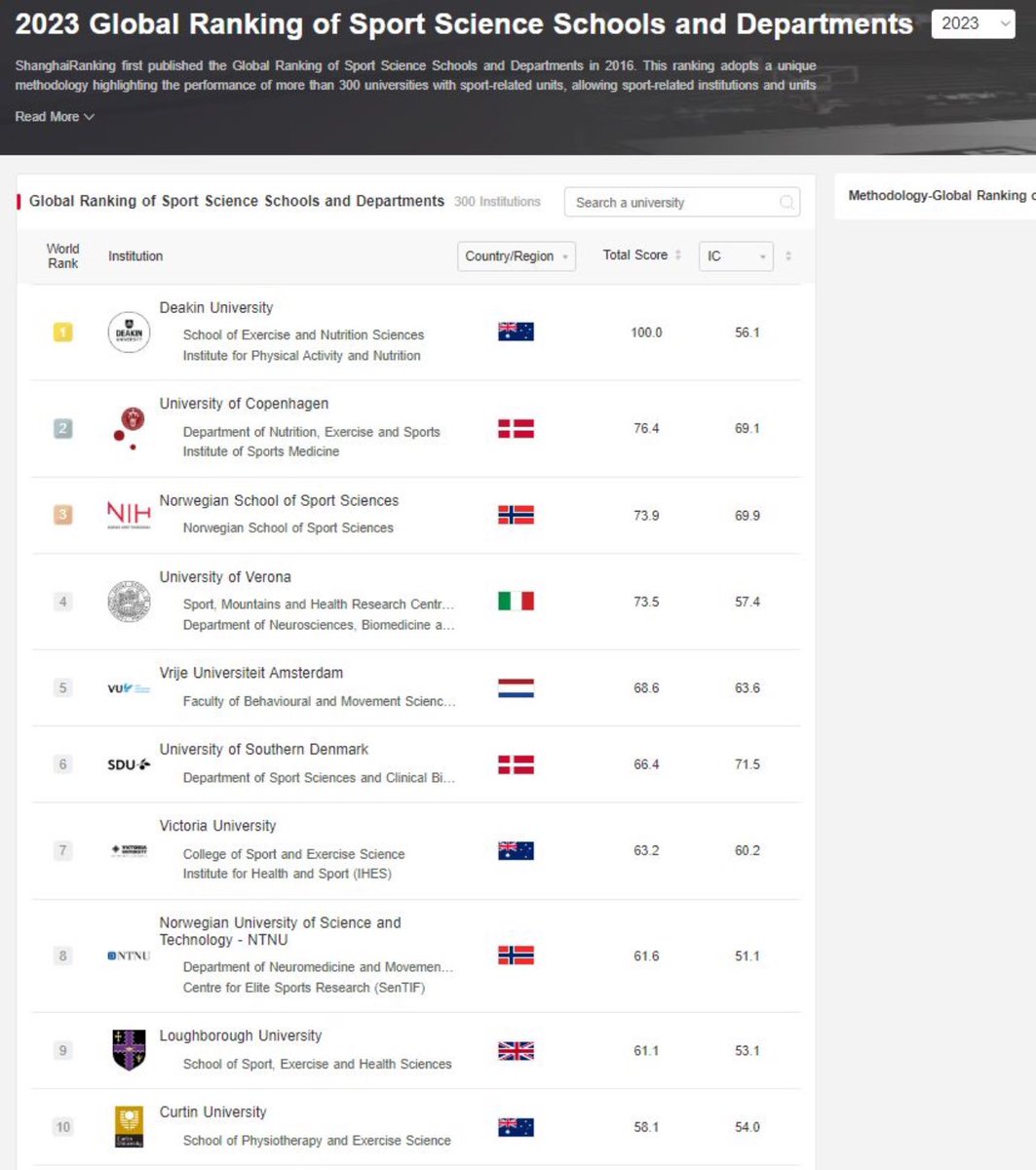Open Norwegian University of Science and Technology link
The width and height of the screenshot is (1036, 1170).
[x=280, y=931]
